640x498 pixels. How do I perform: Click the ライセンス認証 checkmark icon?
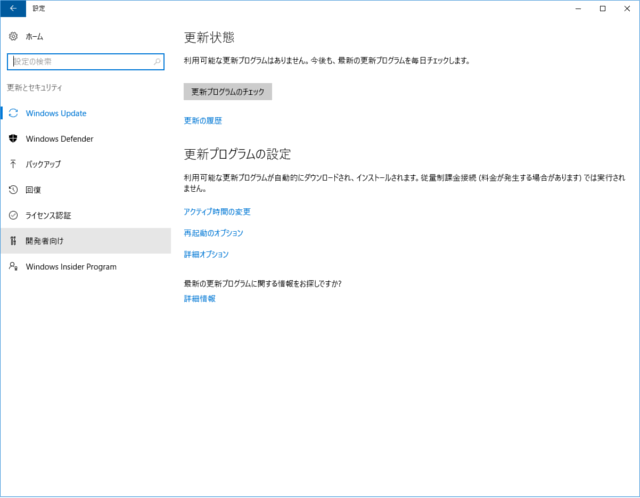[13, 215]
